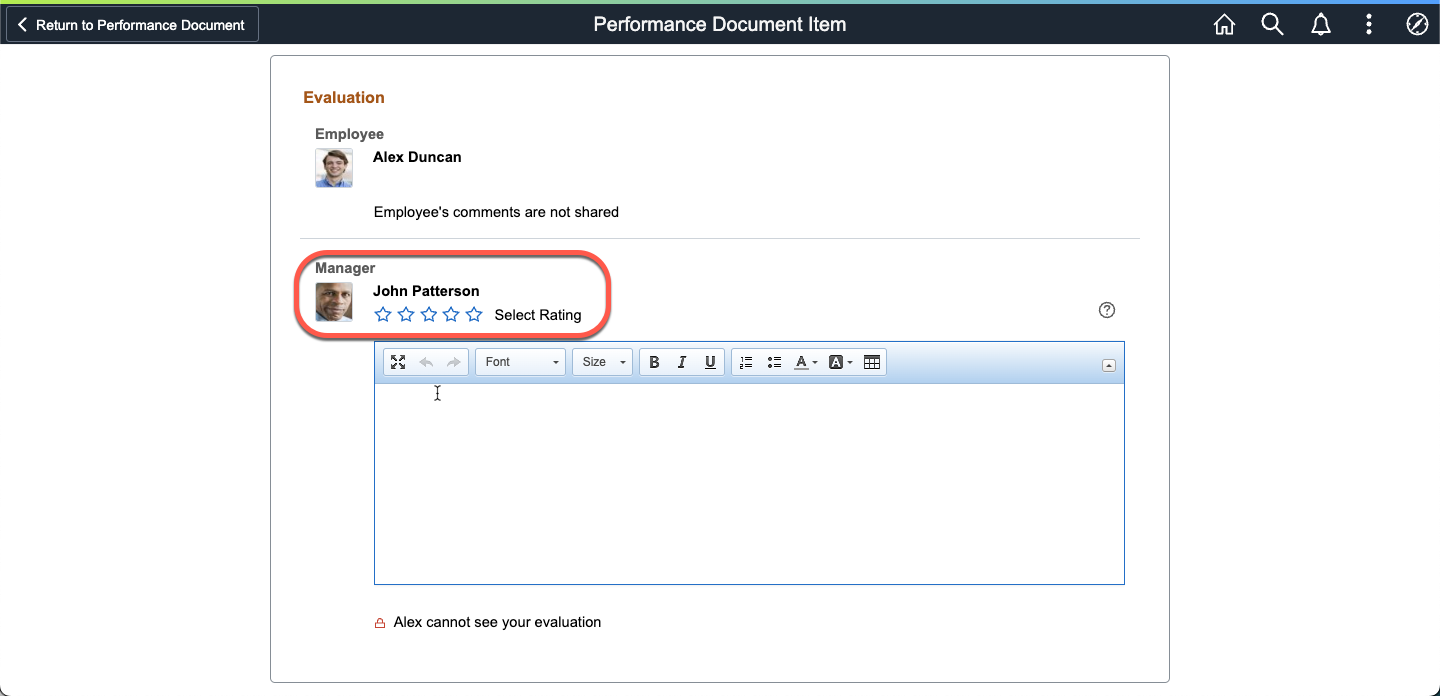The width and height of the screenshot is (1440, 696).
Task: Toggle underline formatting
Action: pyautogui.click(x=710, y=362)
